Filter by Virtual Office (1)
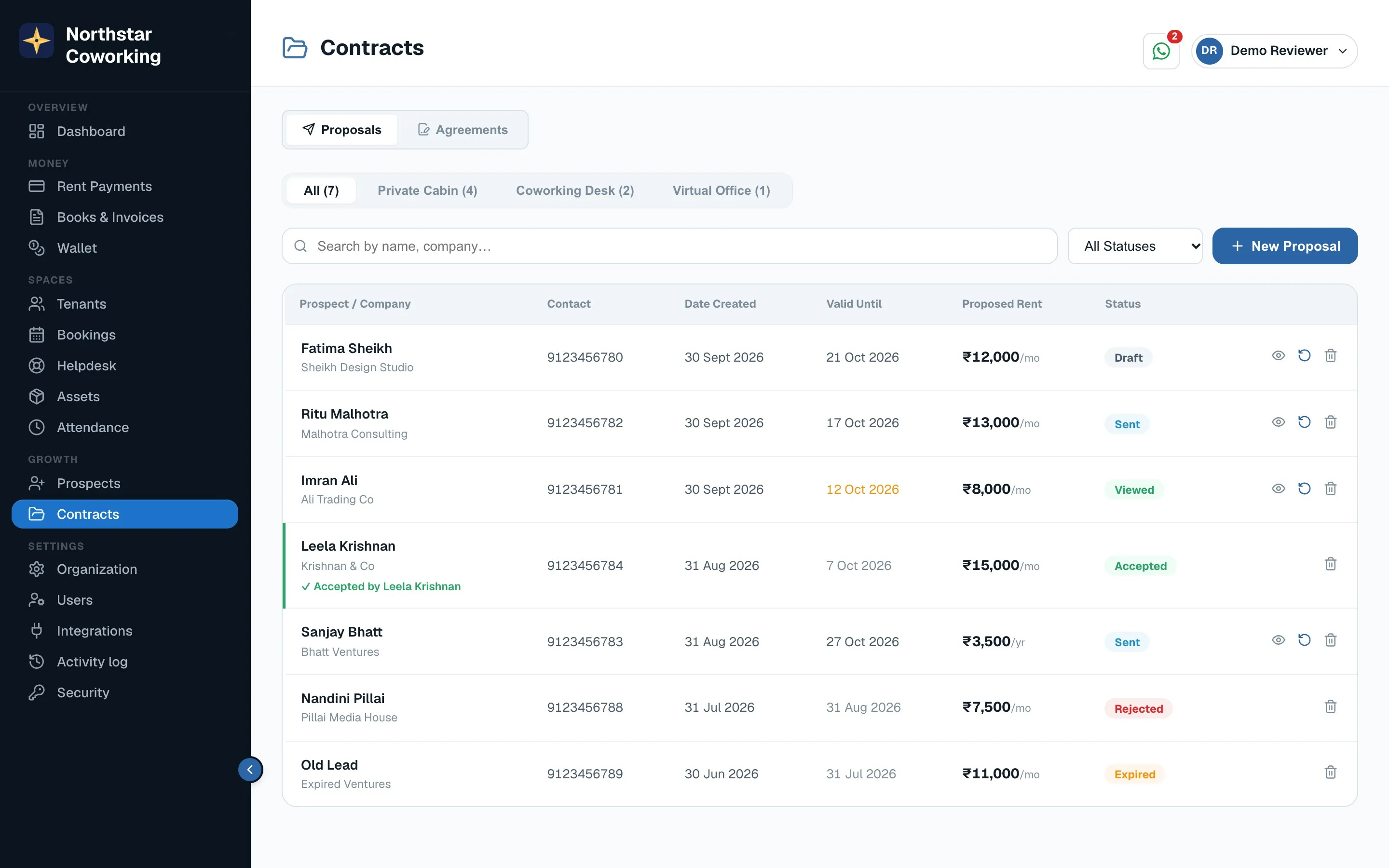 click(x=722, y=190)
